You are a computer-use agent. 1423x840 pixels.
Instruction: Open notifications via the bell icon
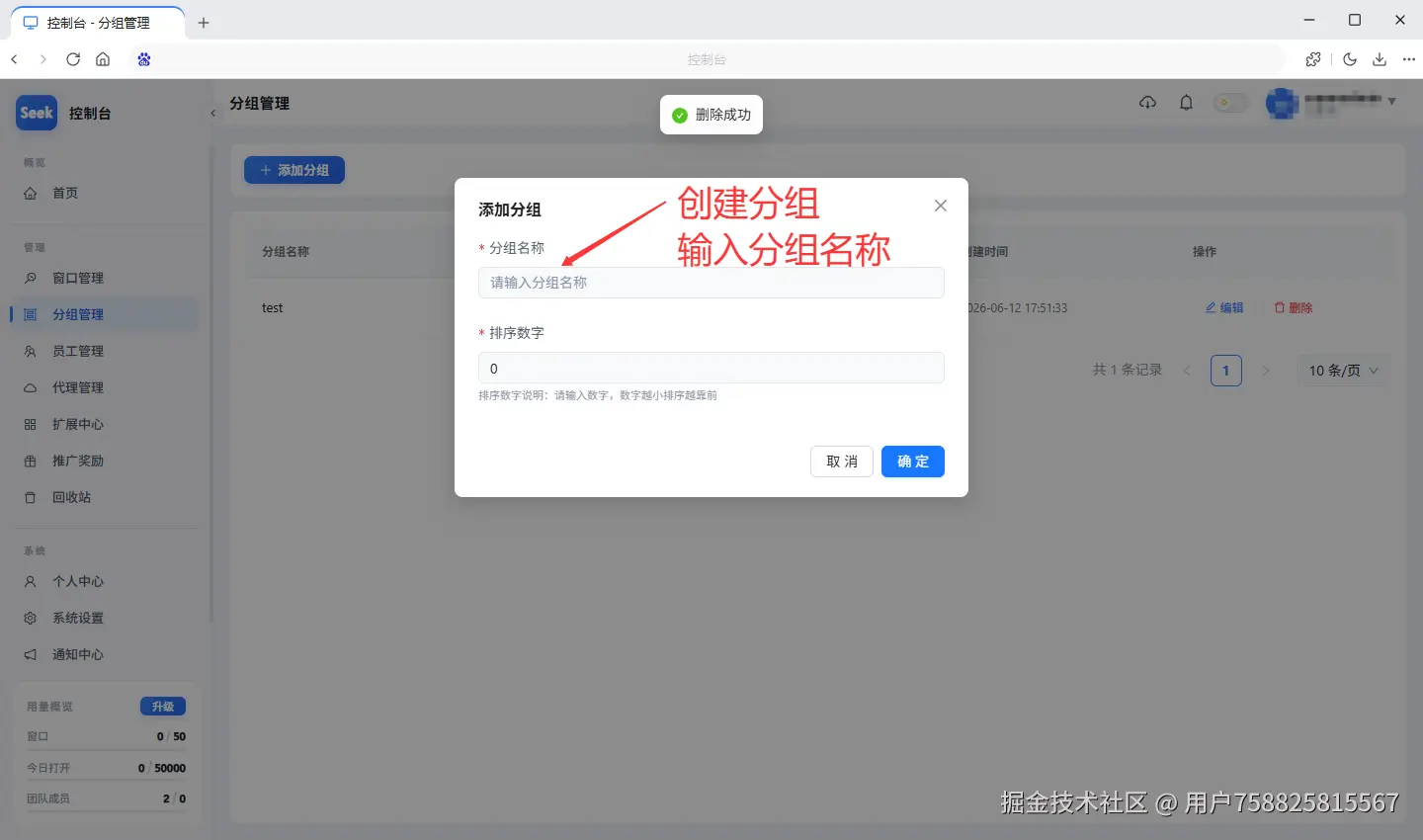[1186, 103]
